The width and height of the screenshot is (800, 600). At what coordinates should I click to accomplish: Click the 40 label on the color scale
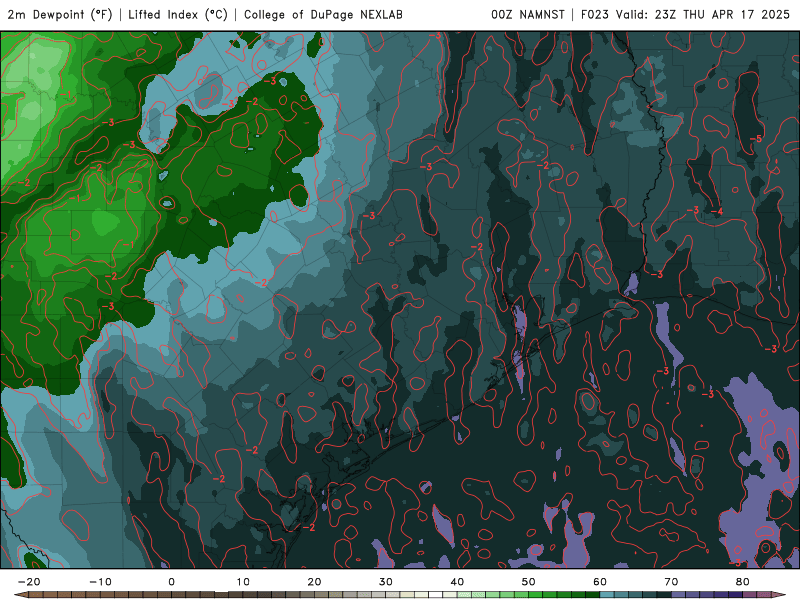[x=457, y=582]
